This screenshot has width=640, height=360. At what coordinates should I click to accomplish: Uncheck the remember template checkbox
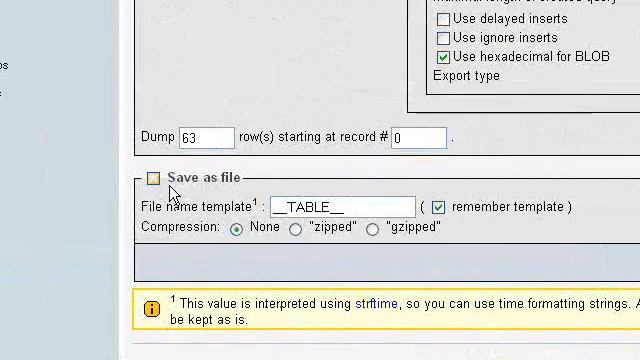point(438,207)
